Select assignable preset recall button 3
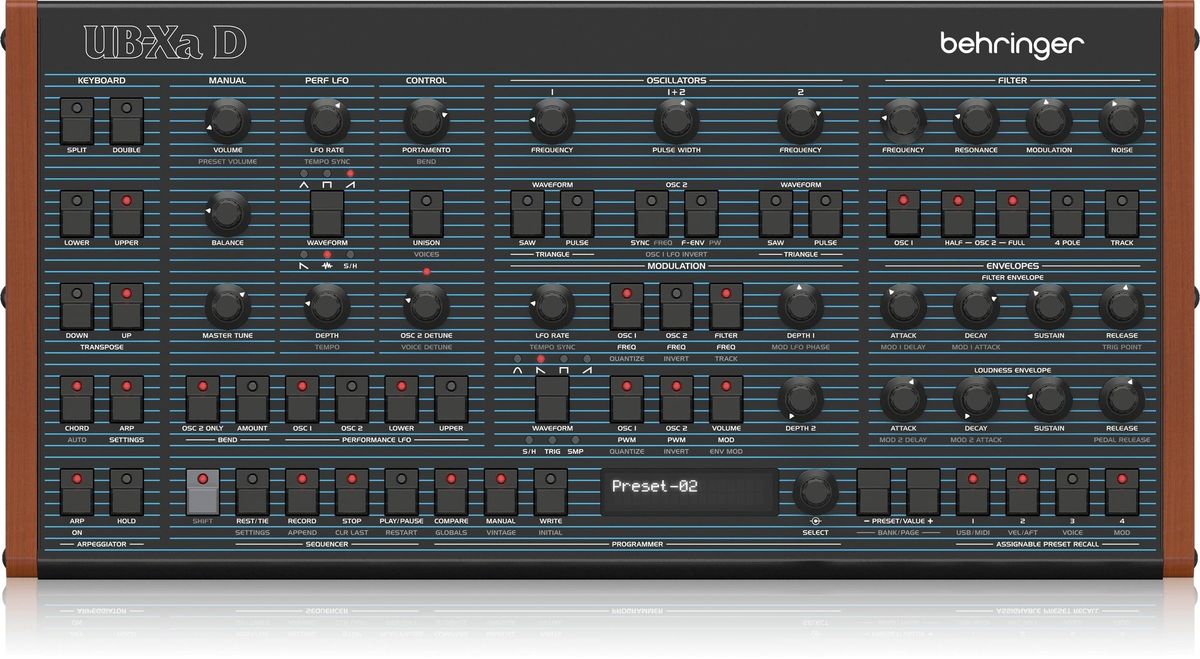 click(x=1072, y=491)
